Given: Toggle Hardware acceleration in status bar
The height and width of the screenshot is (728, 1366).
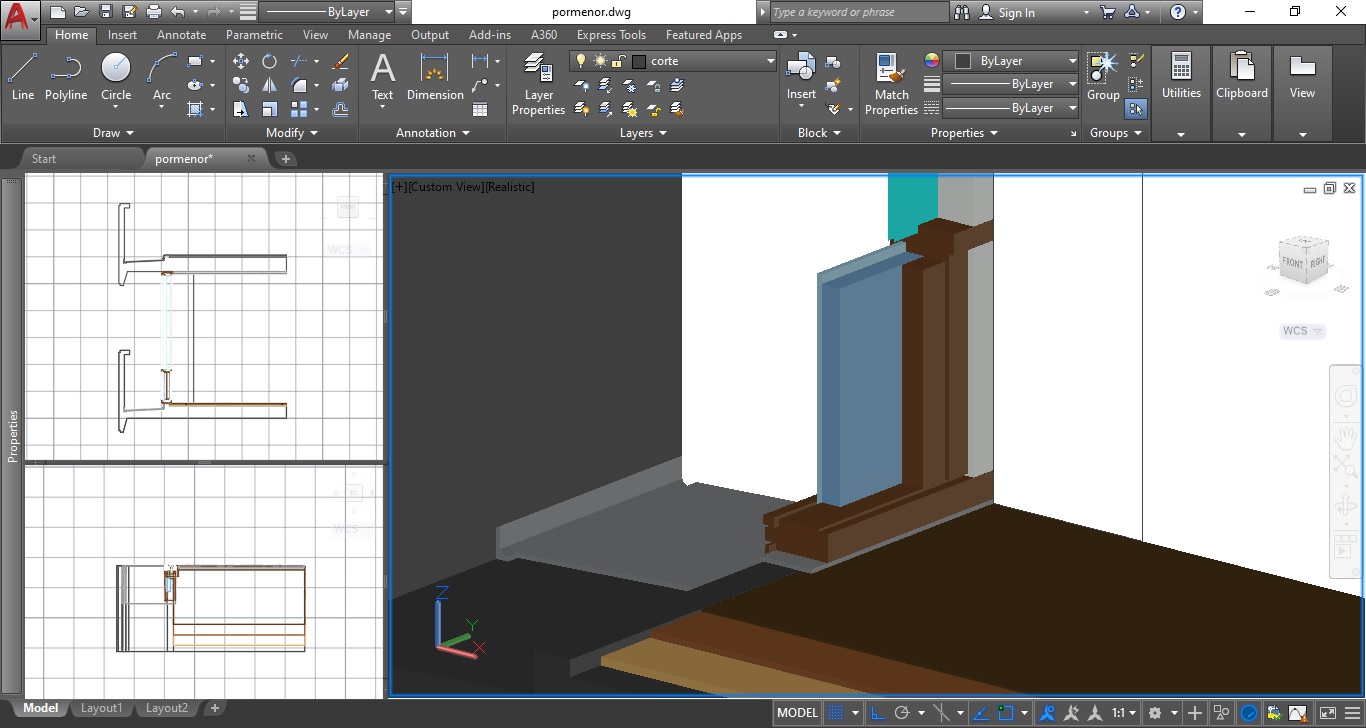Looking at the screenshot, I should click(1249, 713).
